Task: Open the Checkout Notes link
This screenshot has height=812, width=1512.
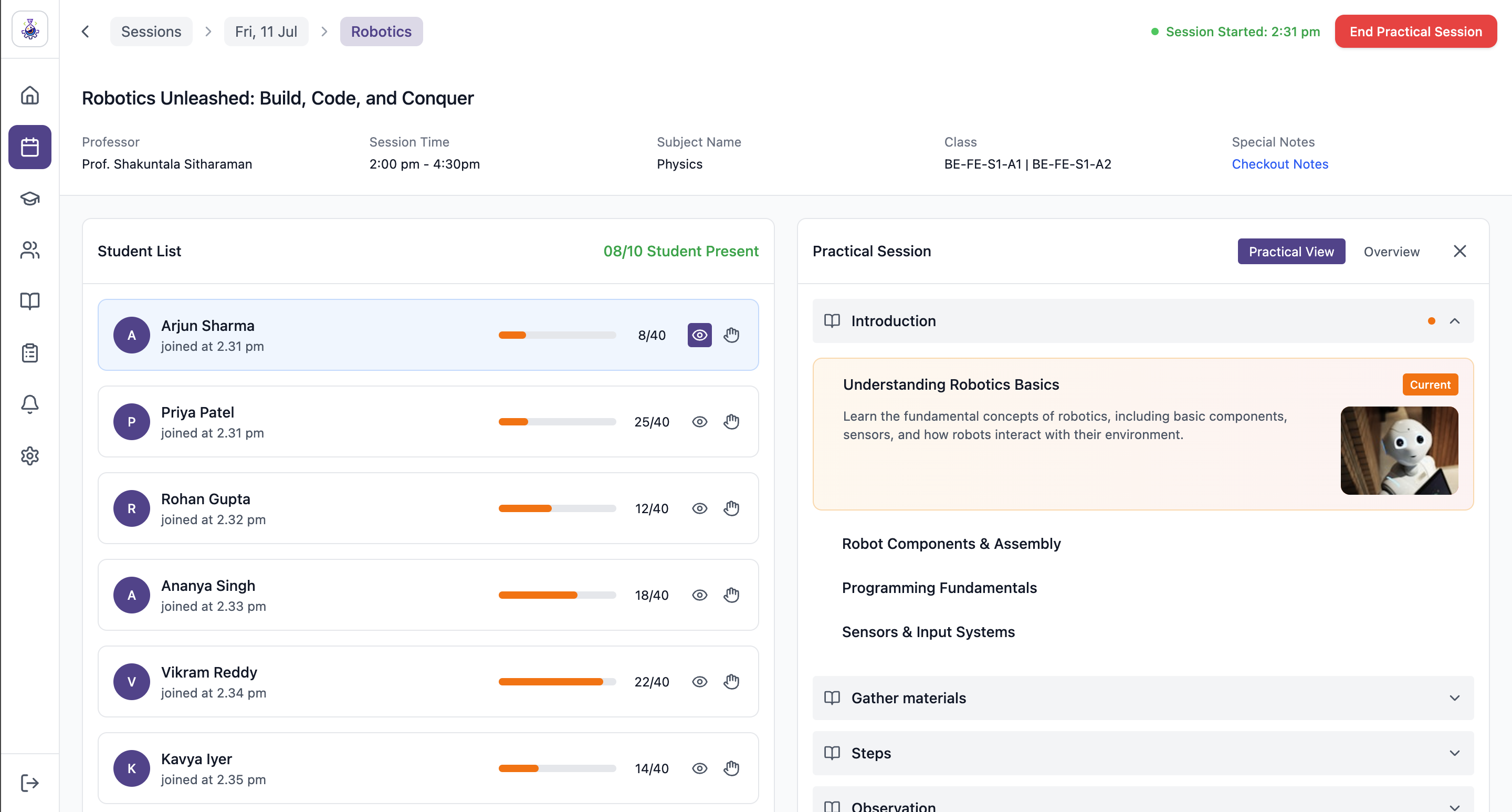Action: [1279, 164]
